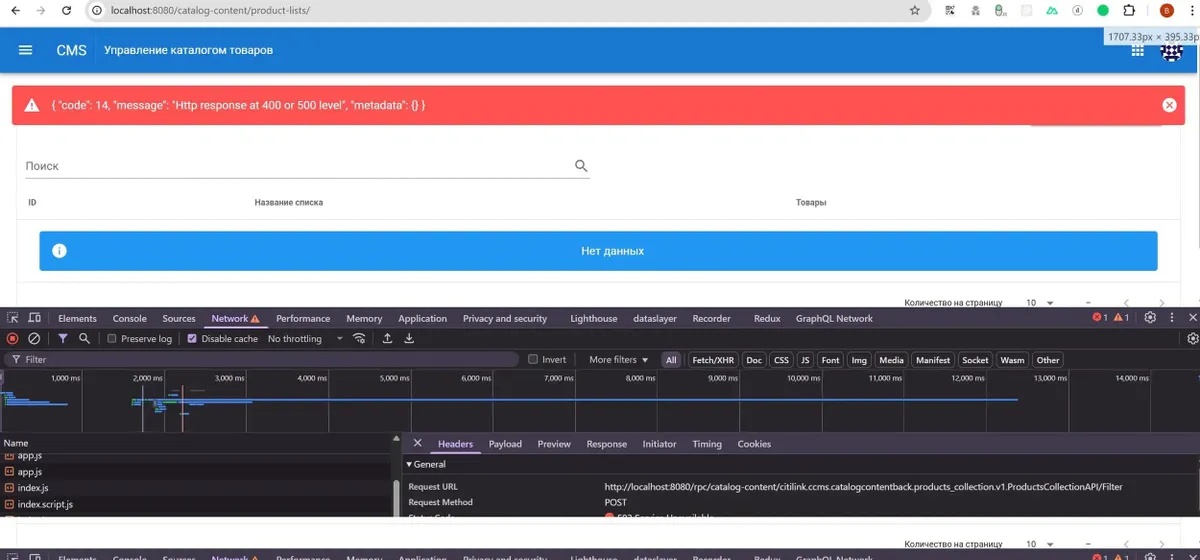Filter requests by Fetch/XHR
The width and height of the screenshot is (1200, 560).
[x=712, y=360]
